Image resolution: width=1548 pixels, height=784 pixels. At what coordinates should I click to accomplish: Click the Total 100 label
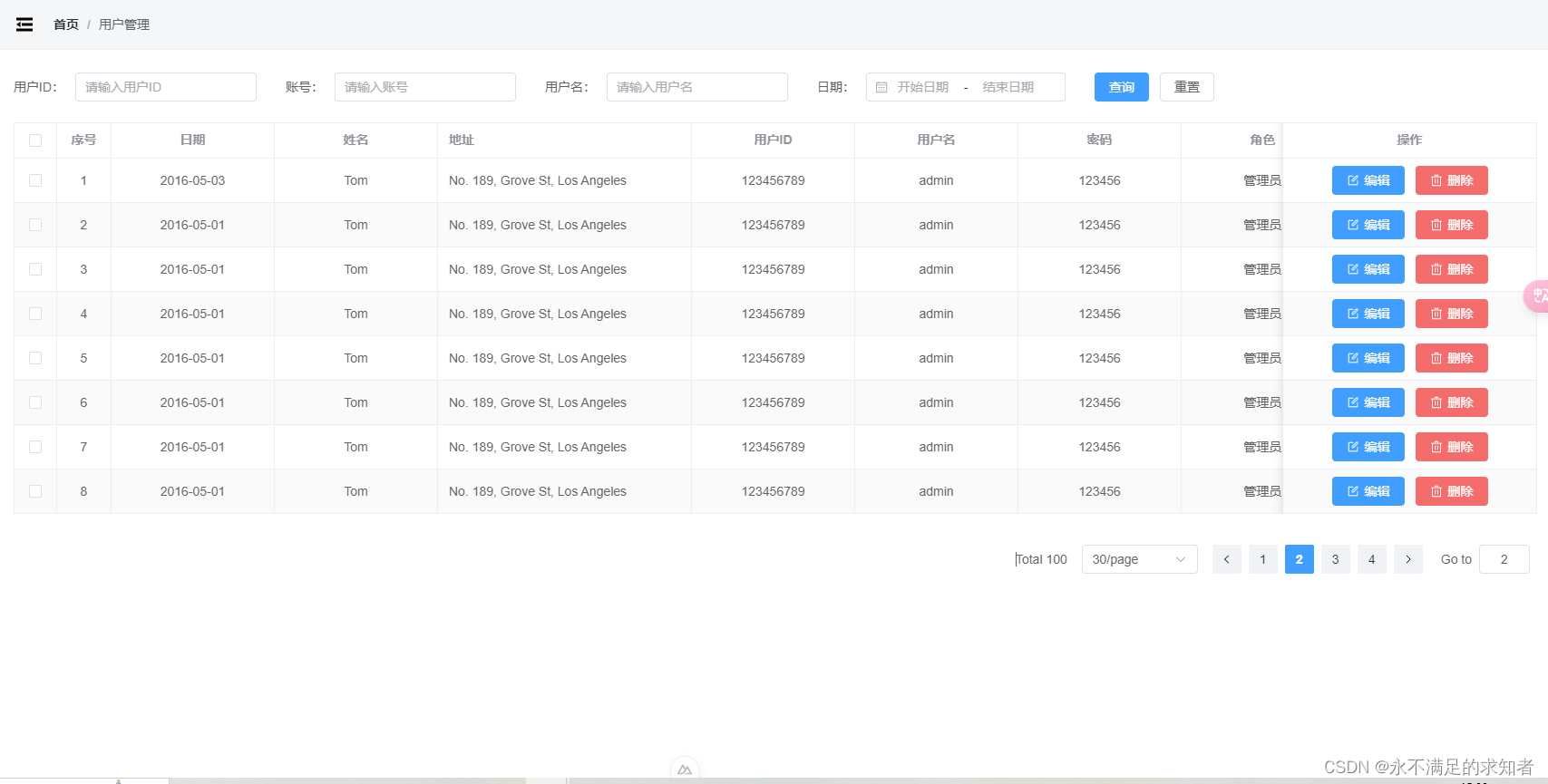point(1041,559)
